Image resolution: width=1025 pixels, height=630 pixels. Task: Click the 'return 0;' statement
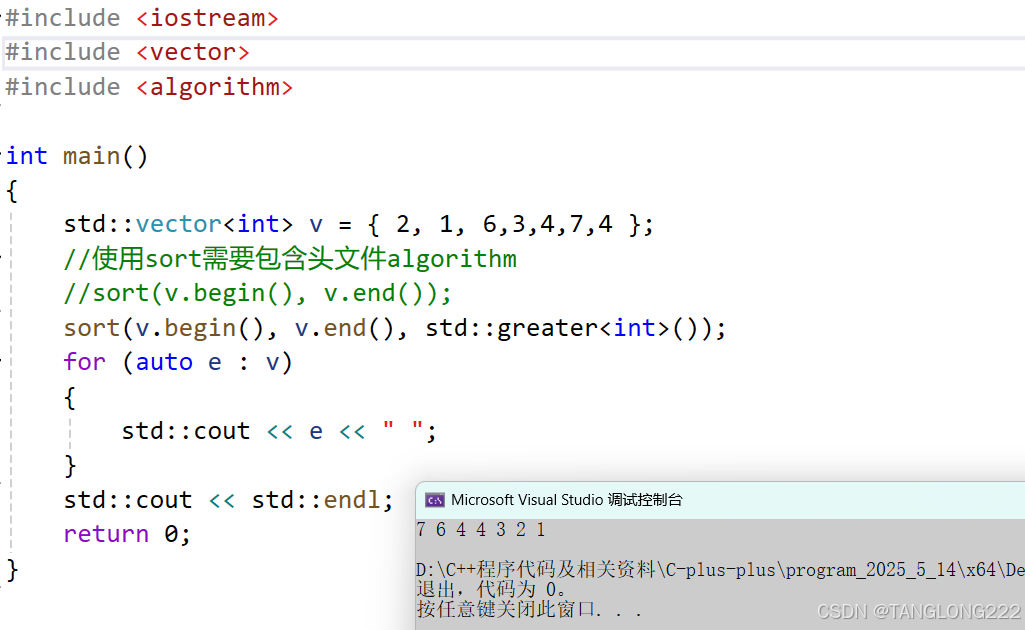point(127,535)
